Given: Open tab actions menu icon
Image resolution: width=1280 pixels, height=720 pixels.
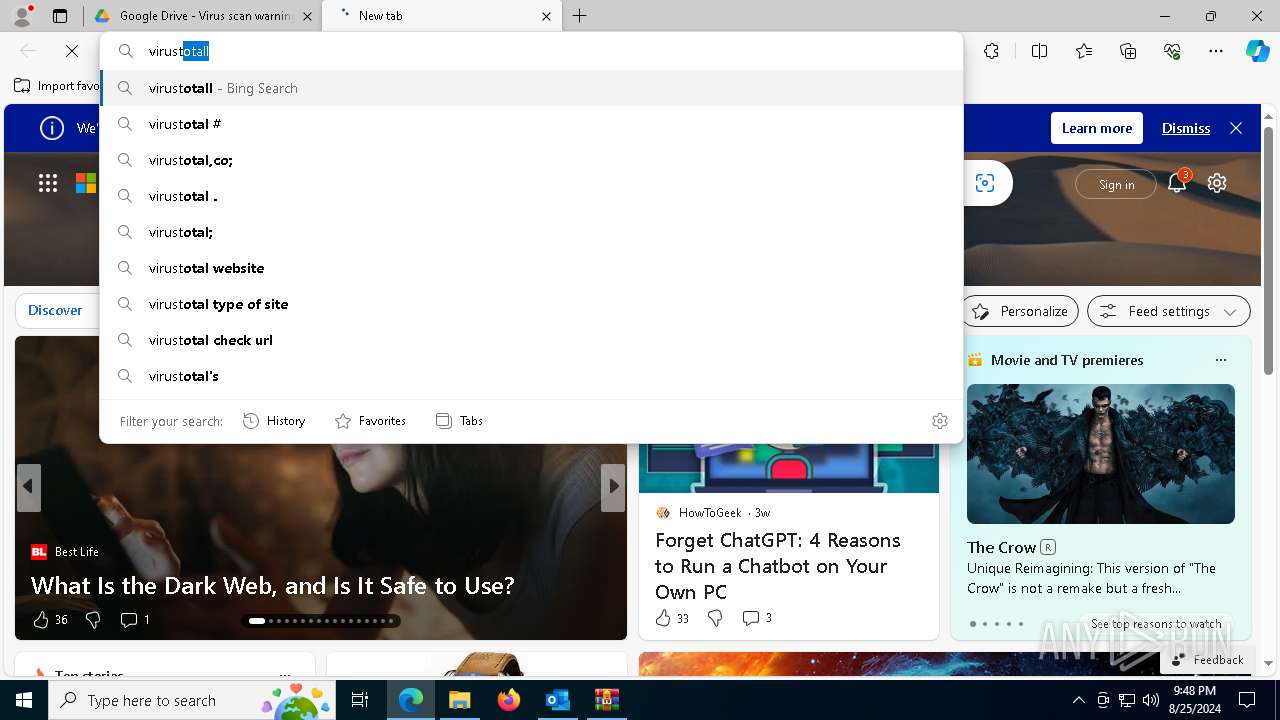Looking at the screenshot, I should point(60,16).
